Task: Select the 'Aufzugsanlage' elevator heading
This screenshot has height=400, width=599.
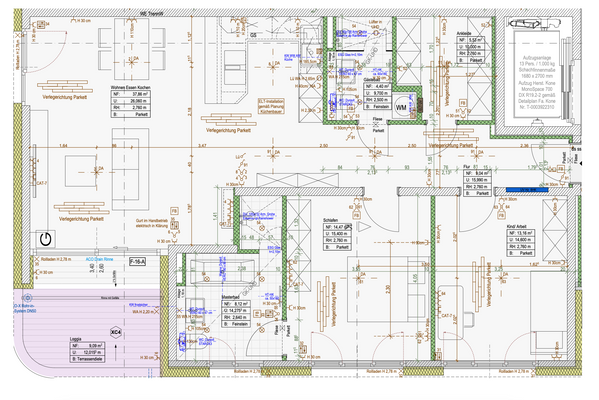Action: (x=536, y=57)
